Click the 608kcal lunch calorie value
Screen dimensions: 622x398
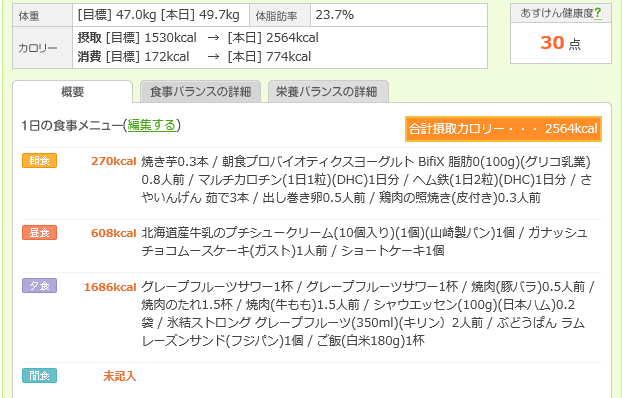point(114,233)
